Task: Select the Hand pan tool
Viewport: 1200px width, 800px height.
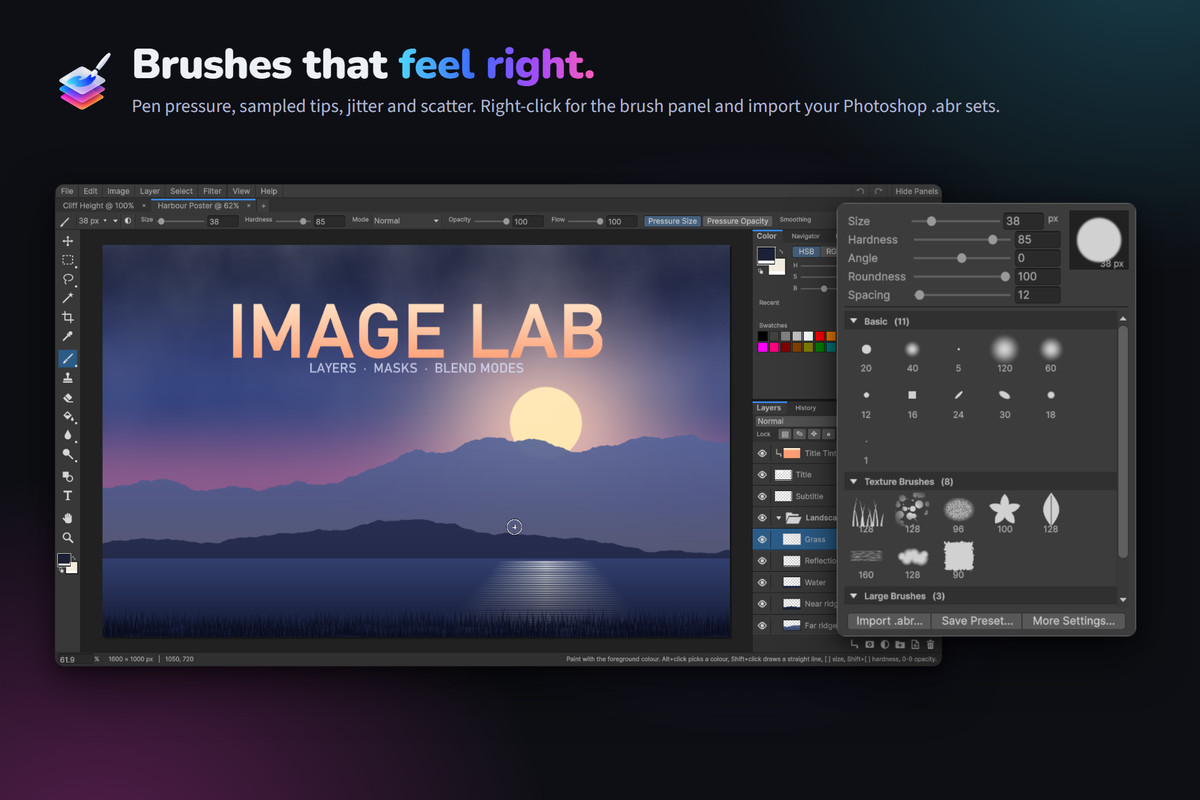Action: [68, 517]
